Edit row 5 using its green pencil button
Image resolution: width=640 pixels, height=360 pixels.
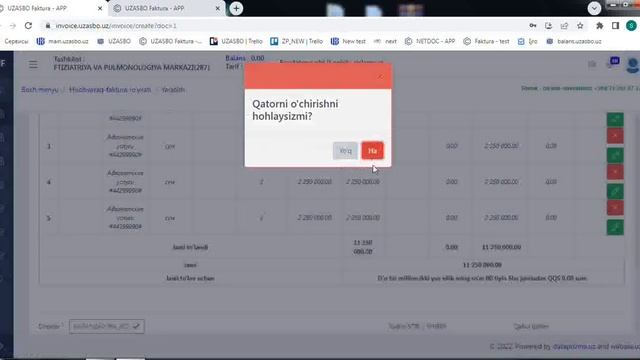click(x=615, y=227)
